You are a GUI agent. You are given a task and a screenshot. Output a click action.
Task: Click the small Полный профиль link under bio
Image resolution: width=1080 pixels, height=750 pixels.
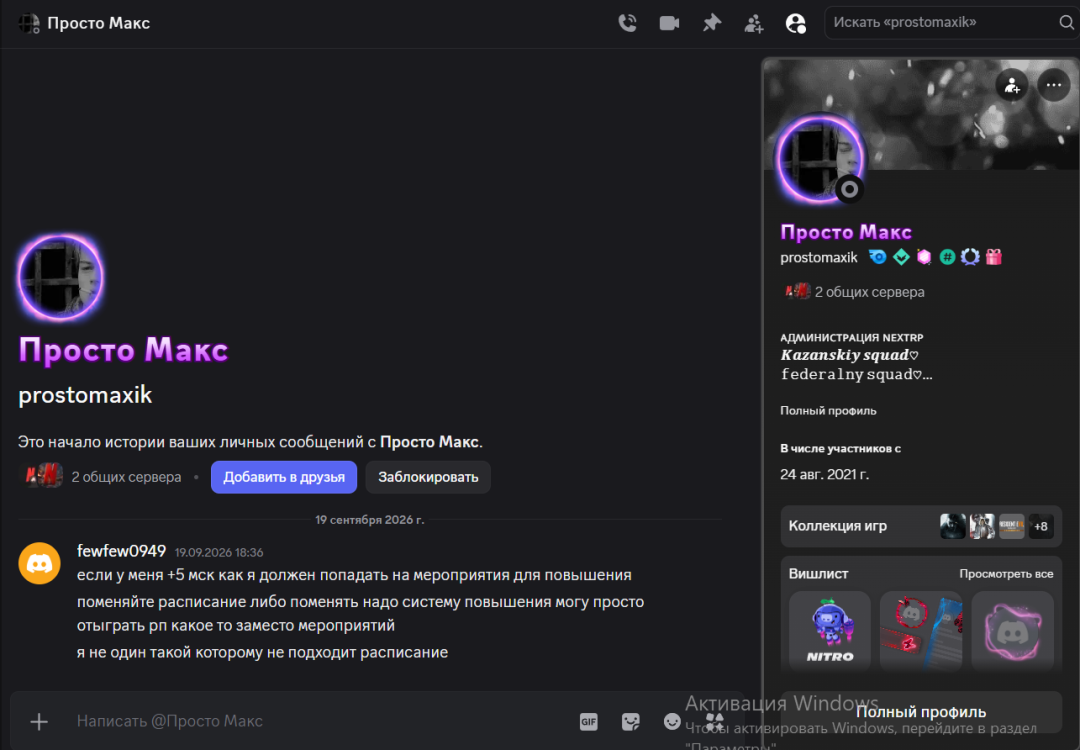(828, 410)
